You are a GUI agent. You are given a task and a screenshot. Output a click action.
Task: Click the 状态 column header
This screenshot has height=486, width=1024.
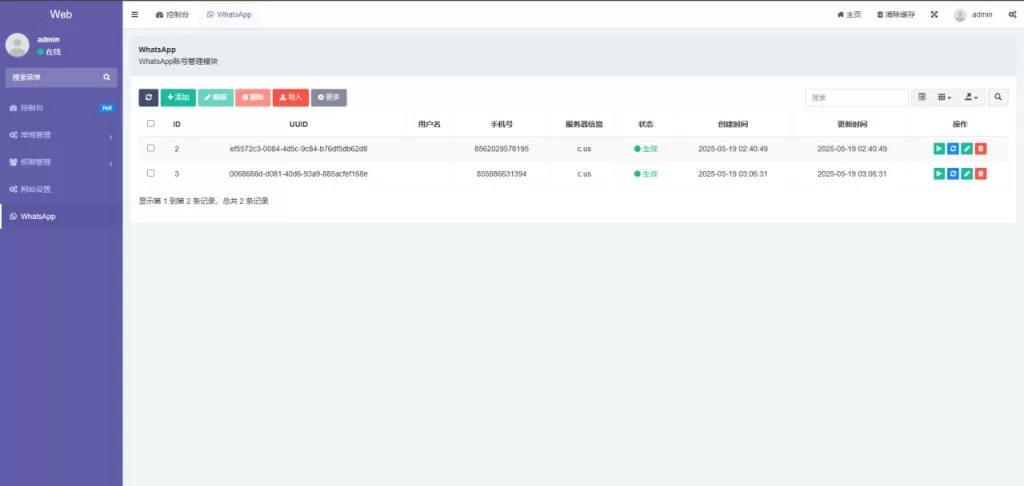(646, 124)
